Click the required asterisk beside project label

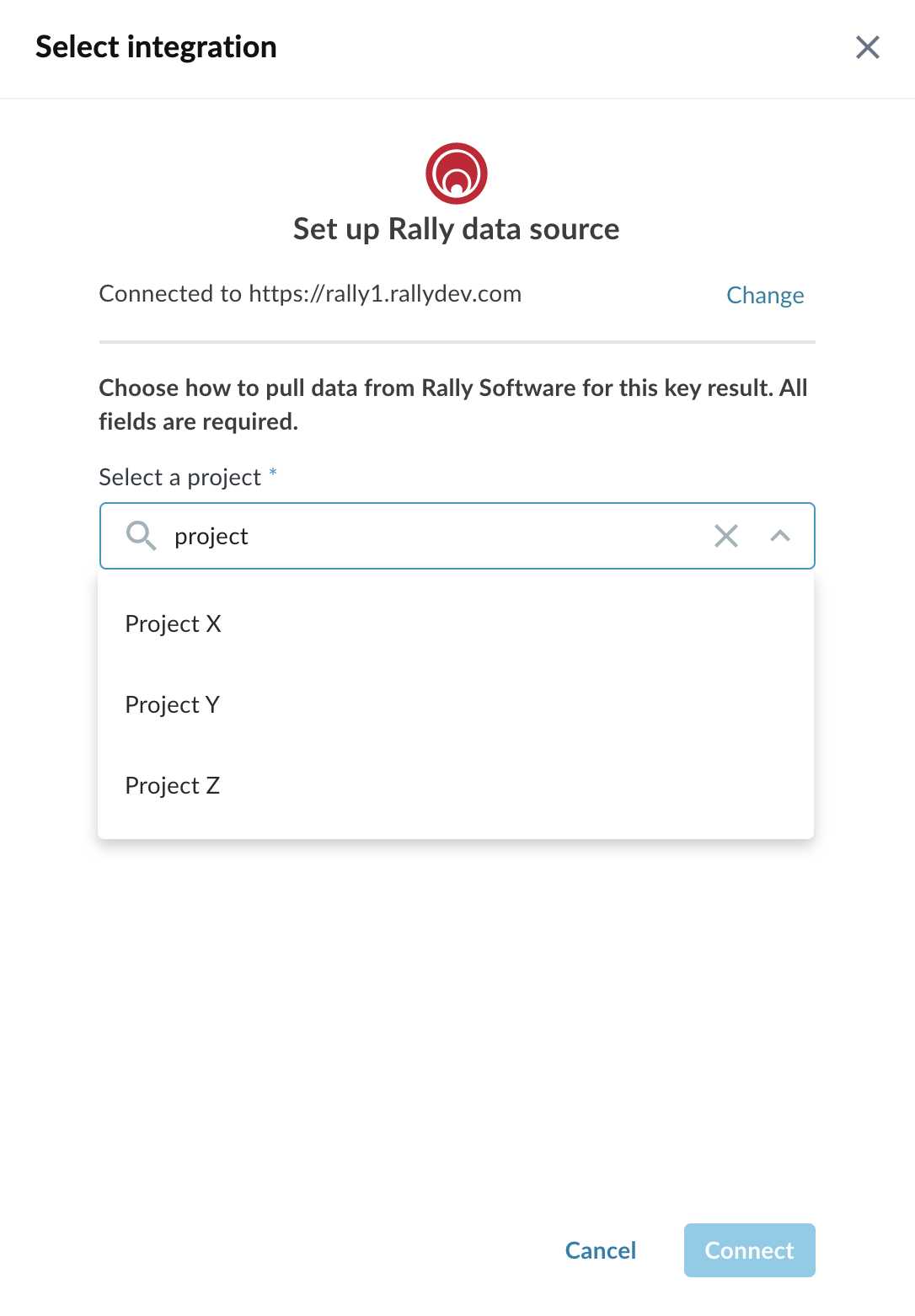(x=273, y=473)
